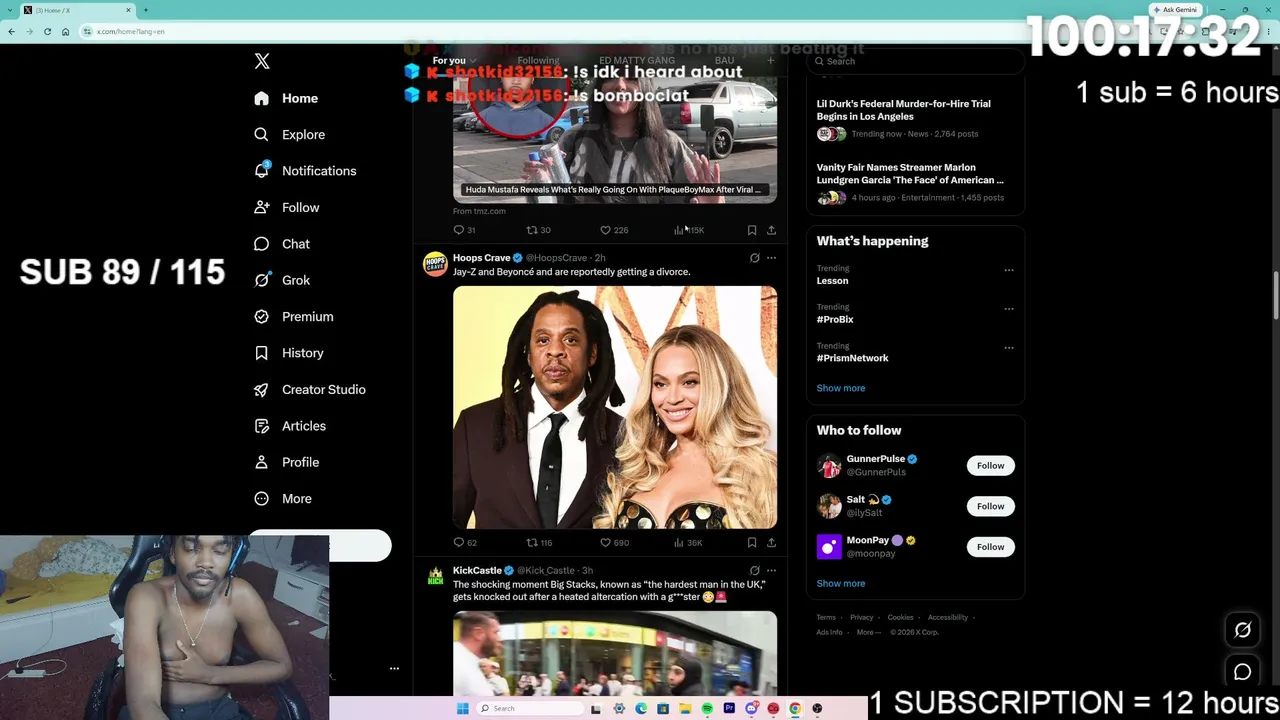Repost the tmz.com post with 30 reposts
Viewport: 1280px width, 720px height.
tap(538, 230)
